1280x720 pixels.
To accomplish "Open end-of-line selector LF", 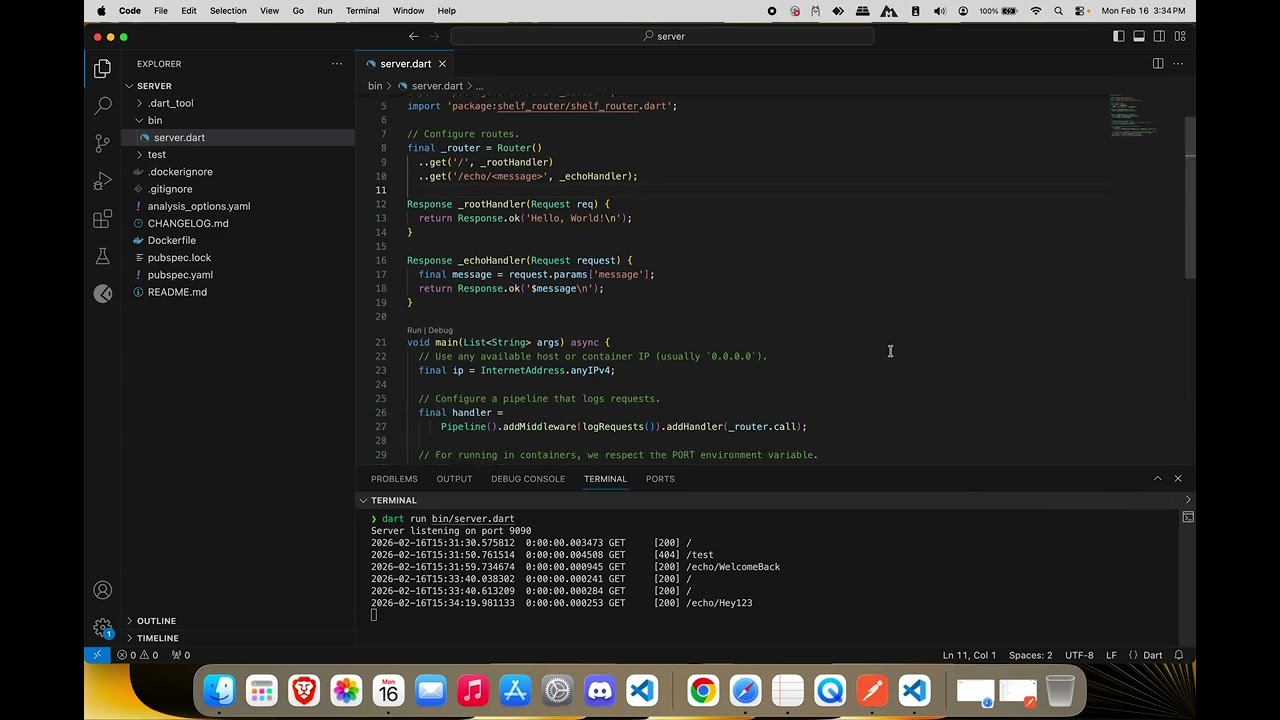I will pos(1111,655).
